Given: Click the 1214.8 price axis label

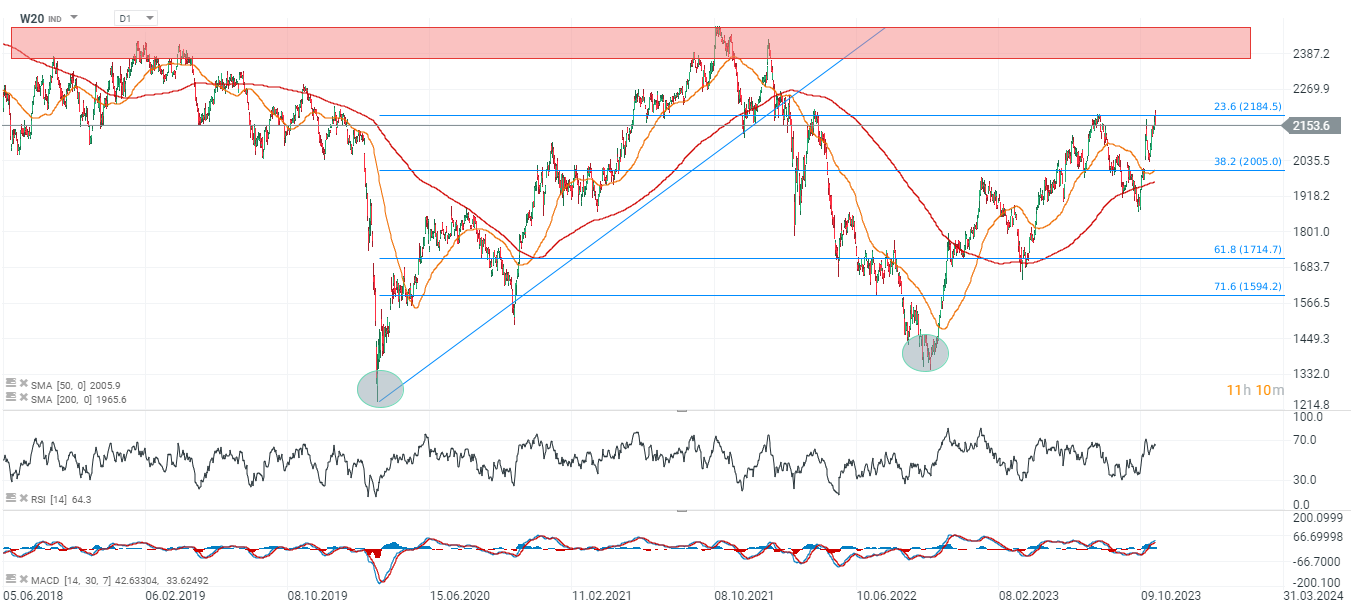Looking at the screenshot, I should (x=1310, y=405).
